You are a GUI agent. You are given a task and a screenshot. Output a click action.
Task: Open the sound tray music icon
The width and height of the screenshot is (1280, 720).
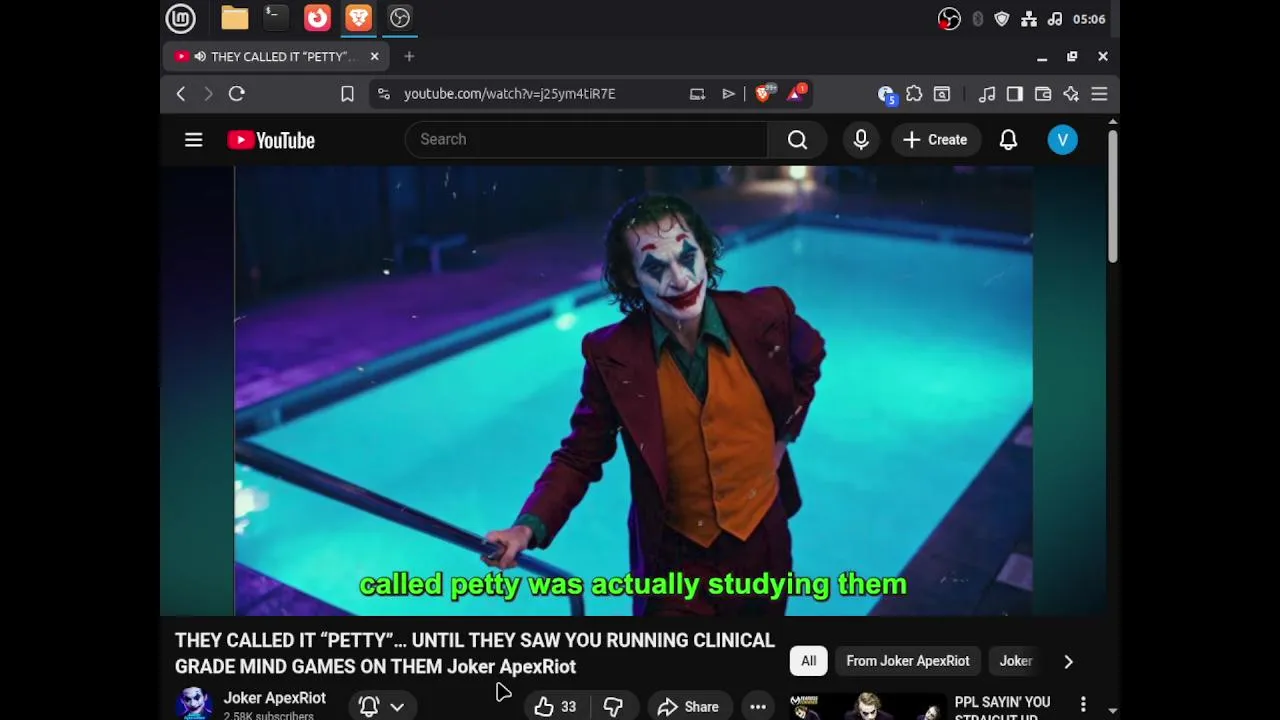pos(1055,19)
